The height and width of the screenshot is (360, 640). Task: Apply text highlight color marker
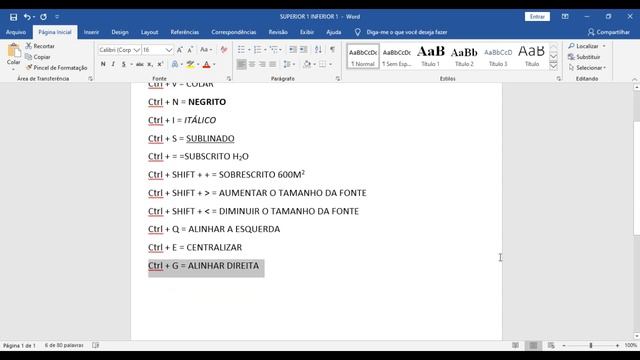[190, 64]
